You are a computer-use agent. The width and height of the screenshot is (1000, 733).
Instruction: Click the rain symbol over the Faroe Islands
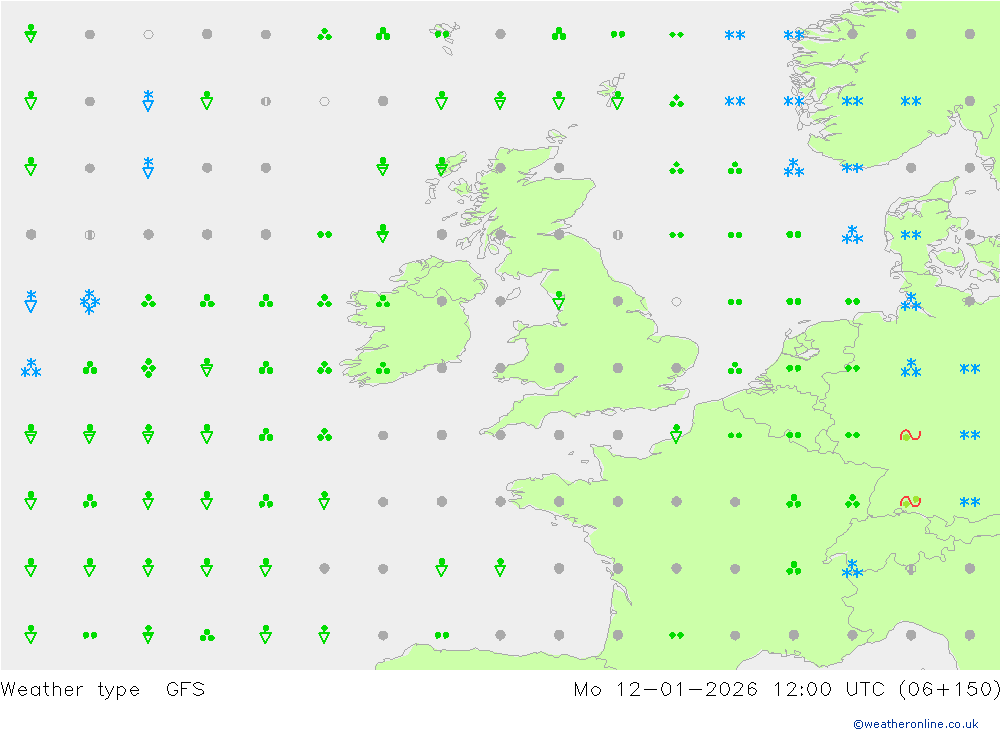point(441,34)
